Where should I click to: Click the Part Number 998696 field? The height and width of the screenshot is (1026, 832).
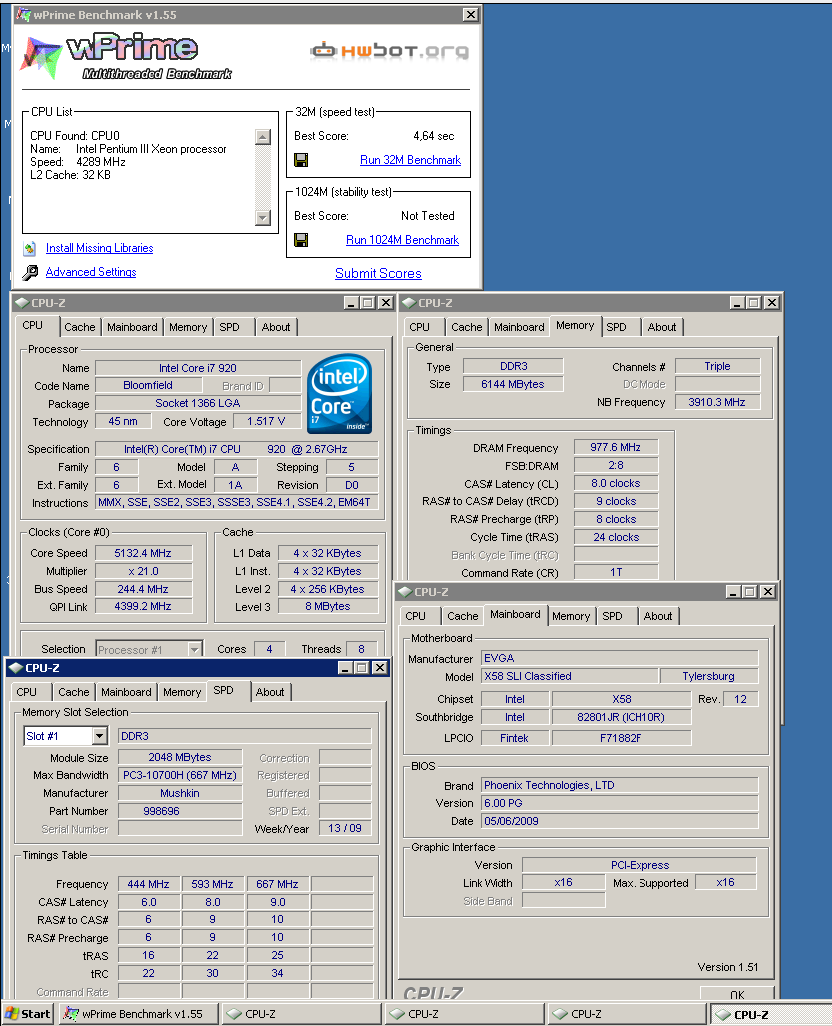coord(180,811)
